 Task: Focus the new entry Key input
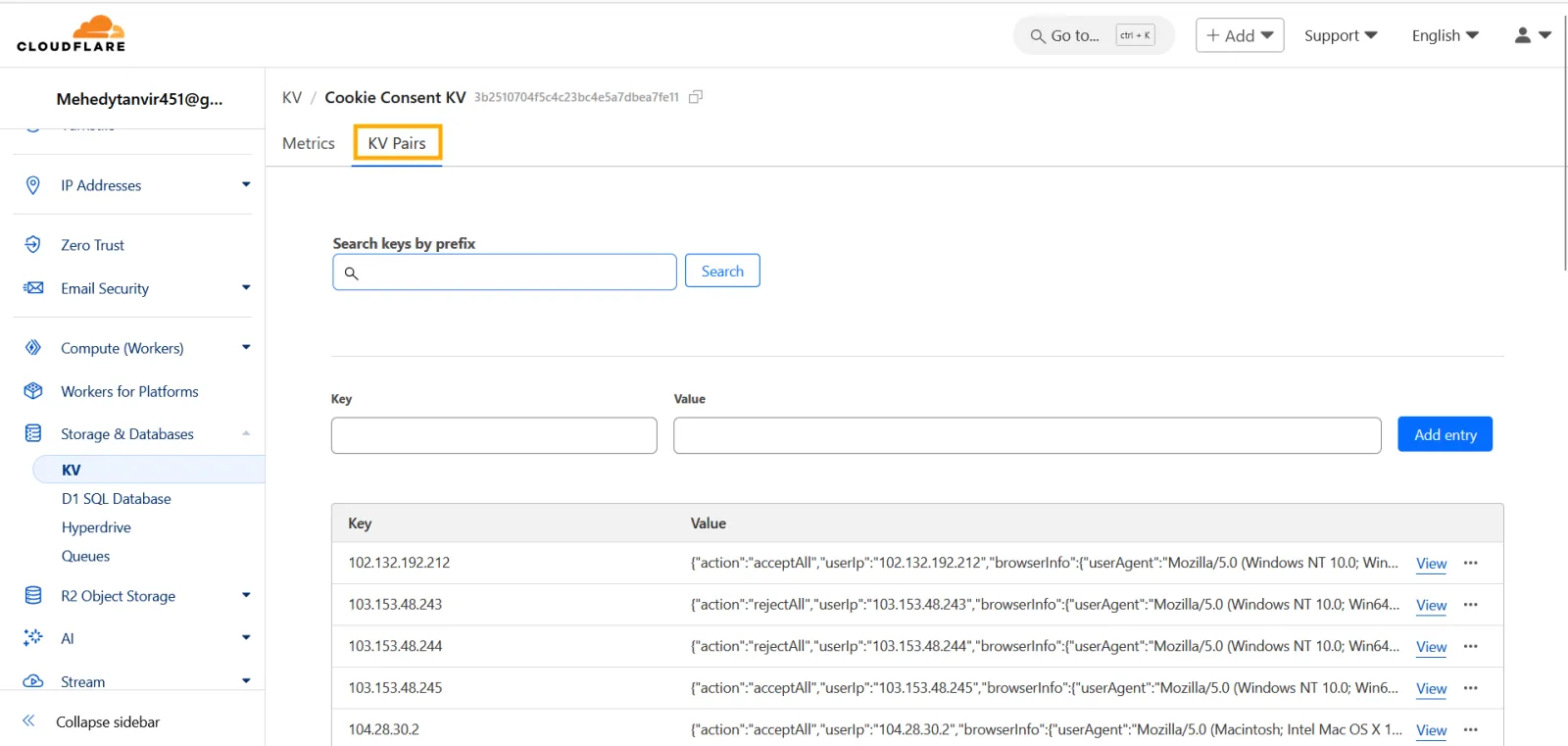click(x=494, y=435)
